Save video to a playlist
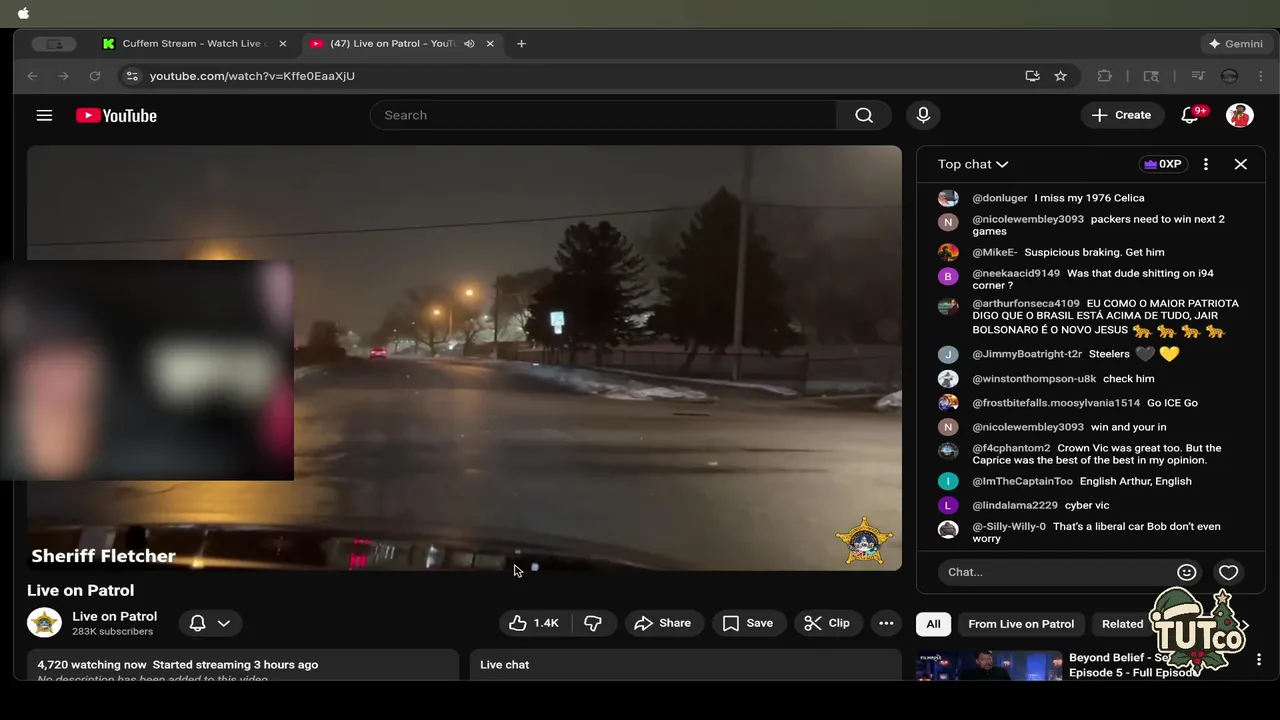1280x720 pixels. 748,623
